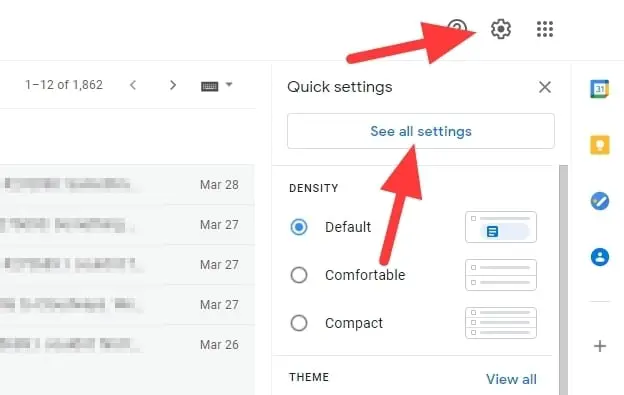Open the Google apps grid
The height and width of the screenshot is (395, 624).
click(545, 29)
